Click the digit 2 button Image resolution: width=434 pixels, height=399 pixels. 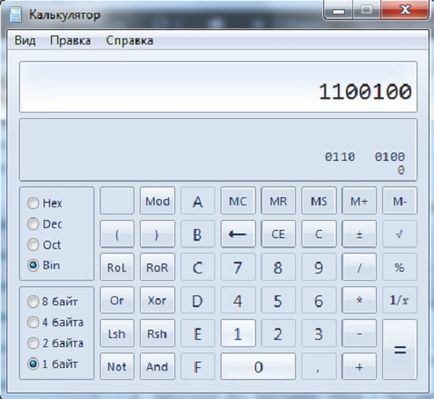tap(278, 333)
